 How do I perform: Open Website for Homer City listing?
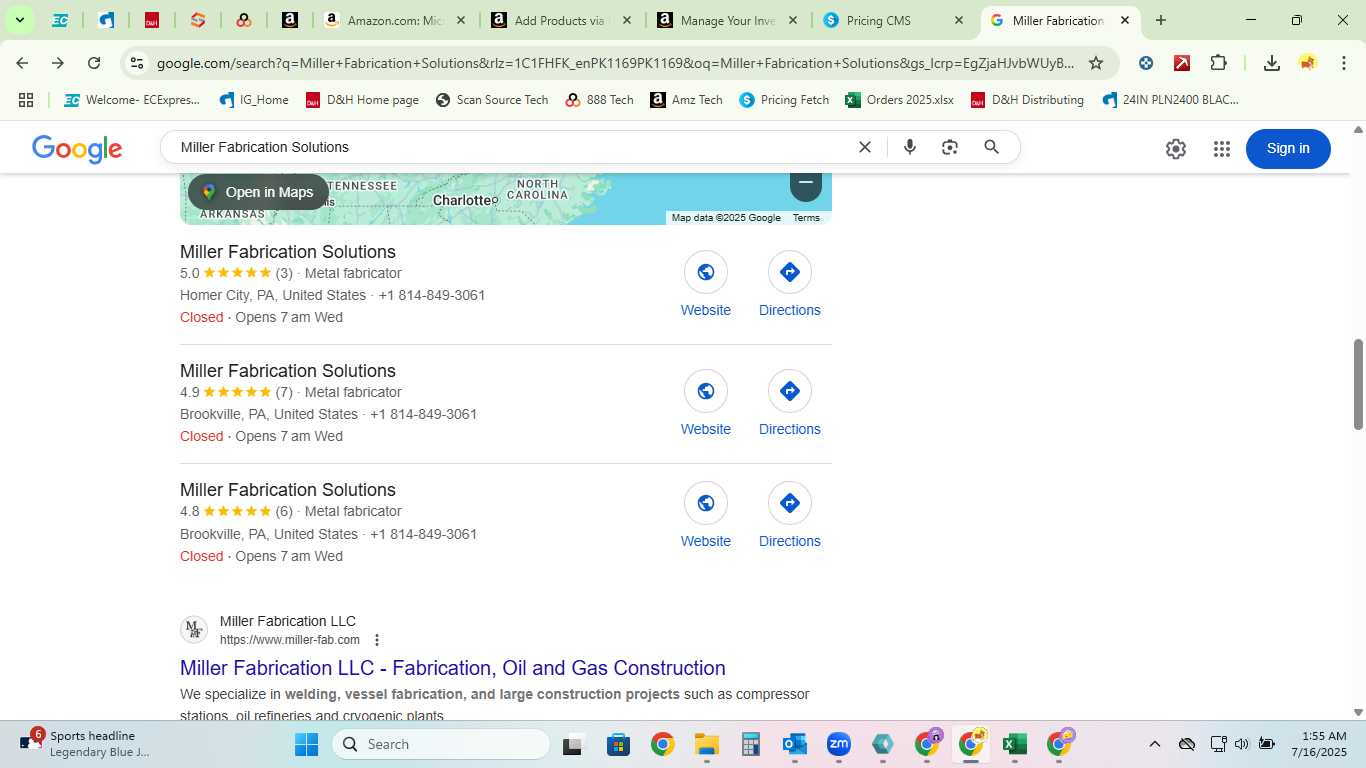tap(706, 285)
